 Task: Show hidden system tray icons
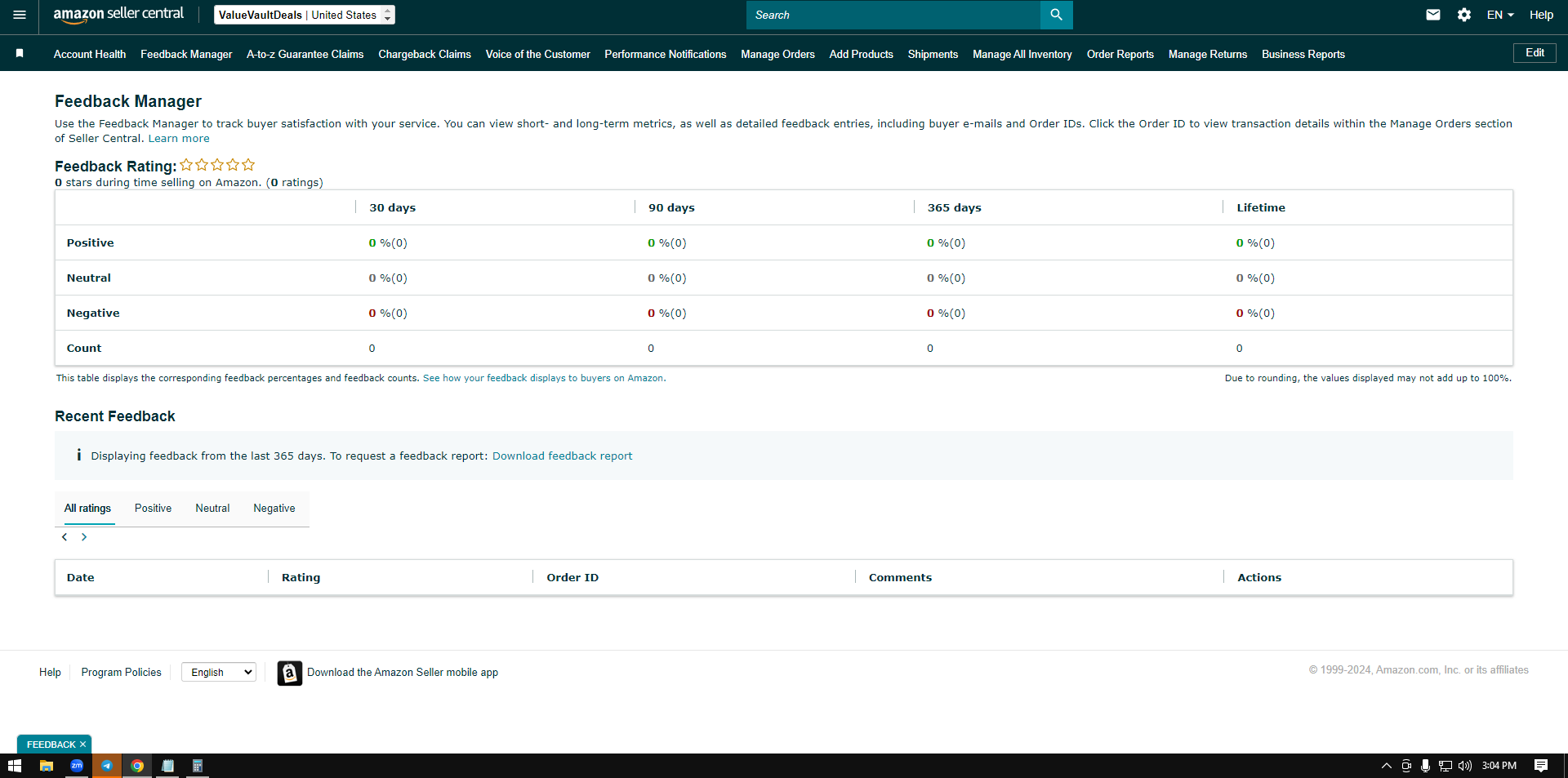point(1386,766)
